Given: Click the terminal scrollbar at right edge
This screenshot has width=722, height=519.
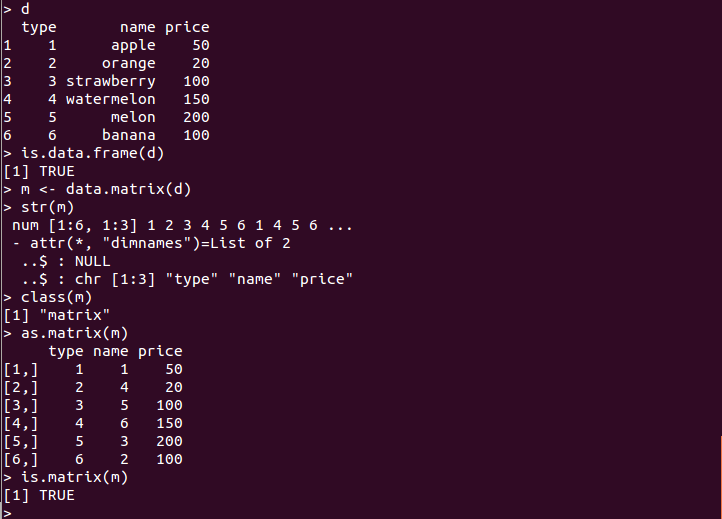Looking at the screenshot, I should pyautogui.click(x=721, y=477).
